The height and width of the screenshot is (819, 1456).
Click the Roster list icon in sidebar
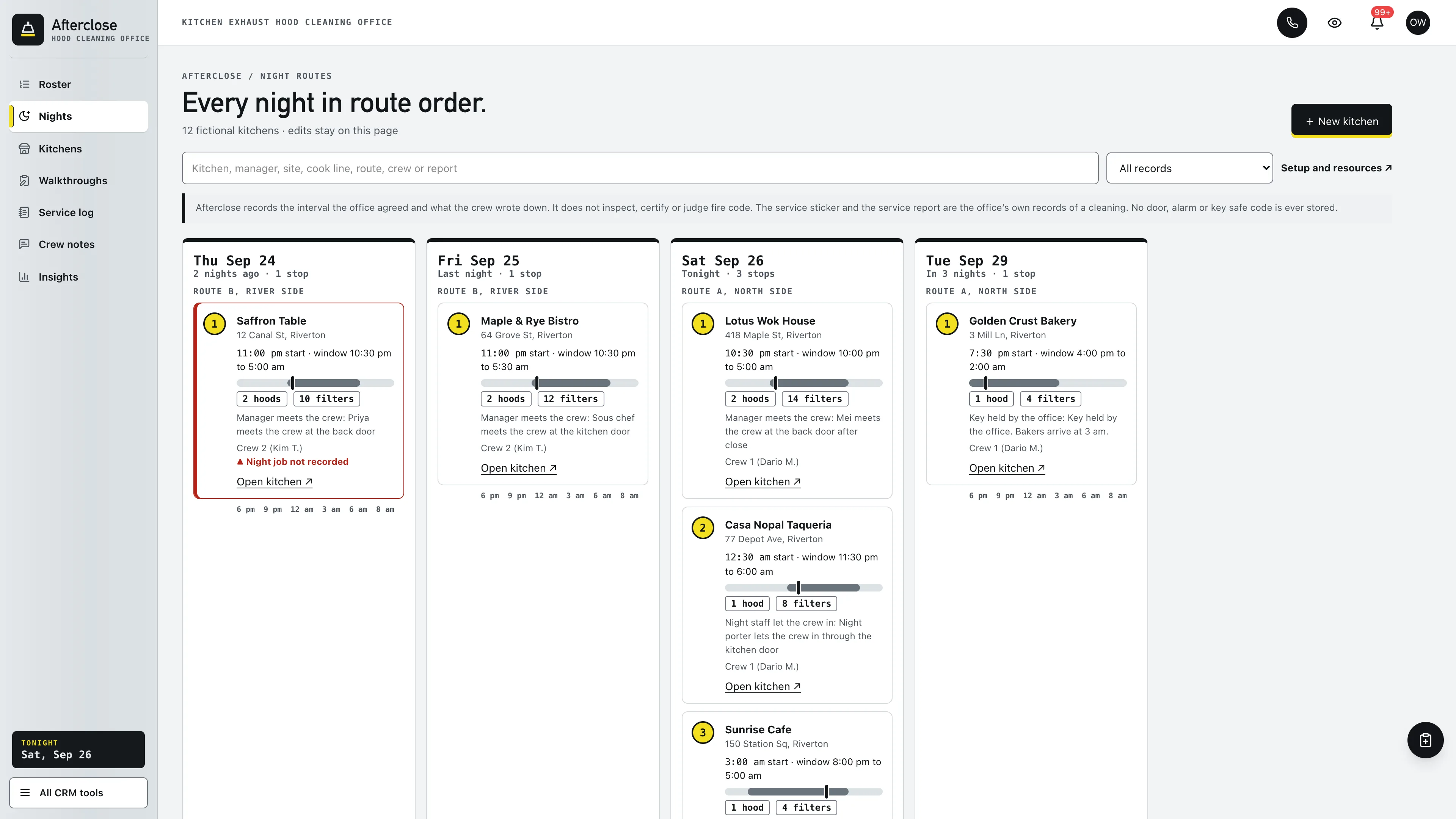pyautogui.click(x=24, y=84)
